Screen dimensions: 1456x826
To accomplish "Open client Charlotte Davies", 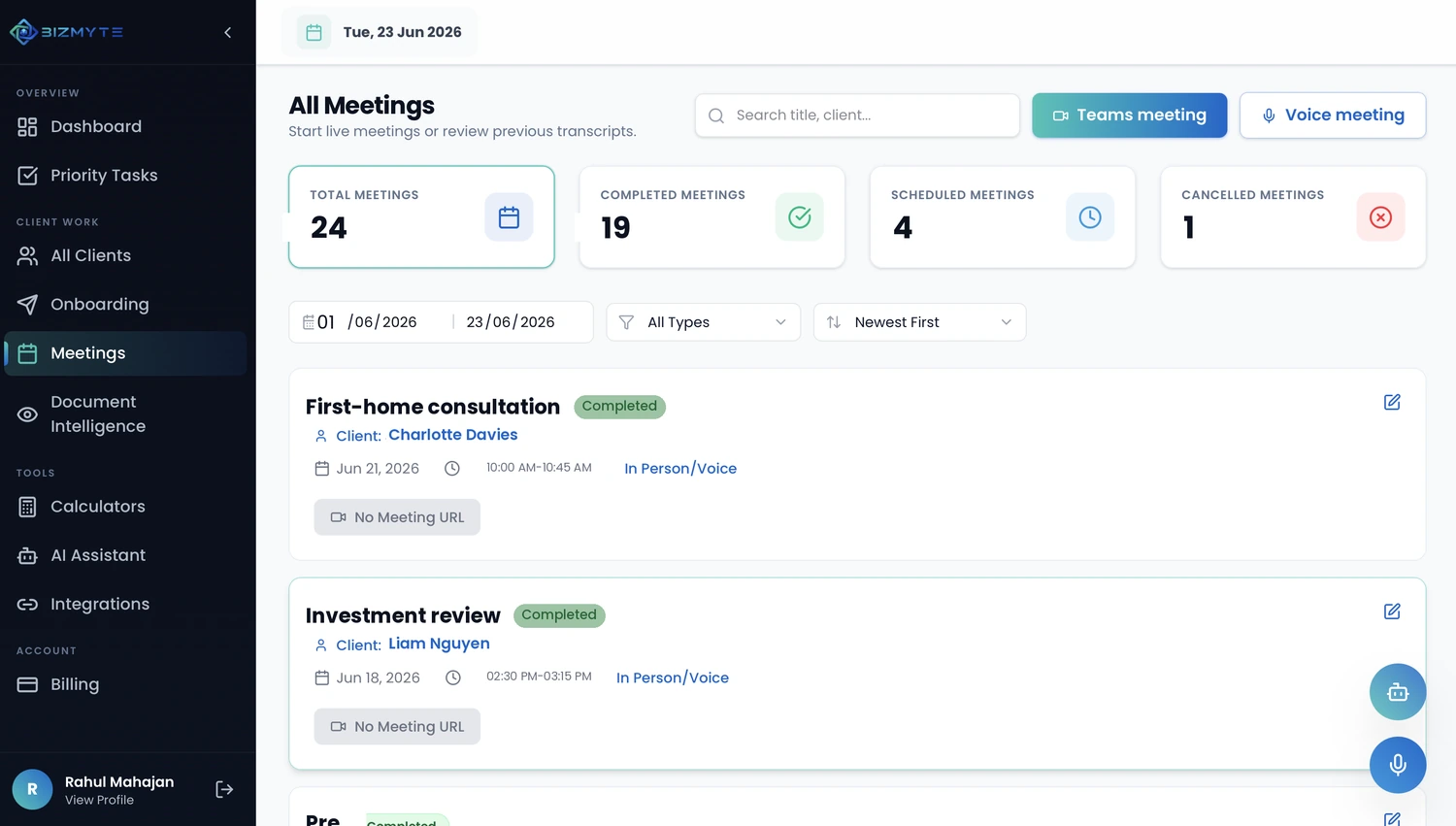I will pyautogui.click(x=453, y=435).
